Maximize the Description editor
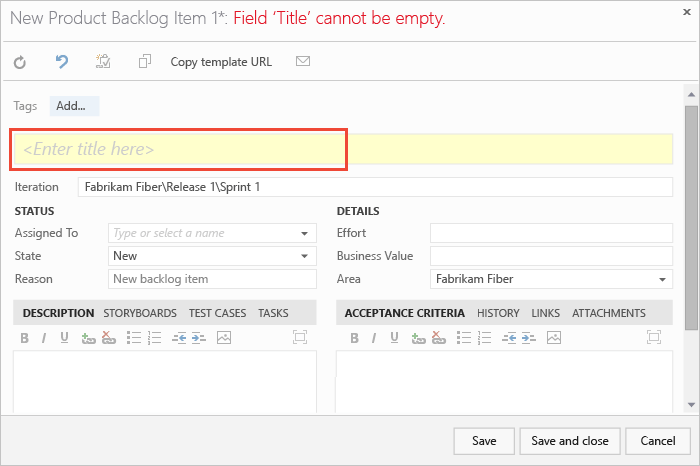Viewport: 700px width, 466px height. pyautogui.click(x=300, y=337)
